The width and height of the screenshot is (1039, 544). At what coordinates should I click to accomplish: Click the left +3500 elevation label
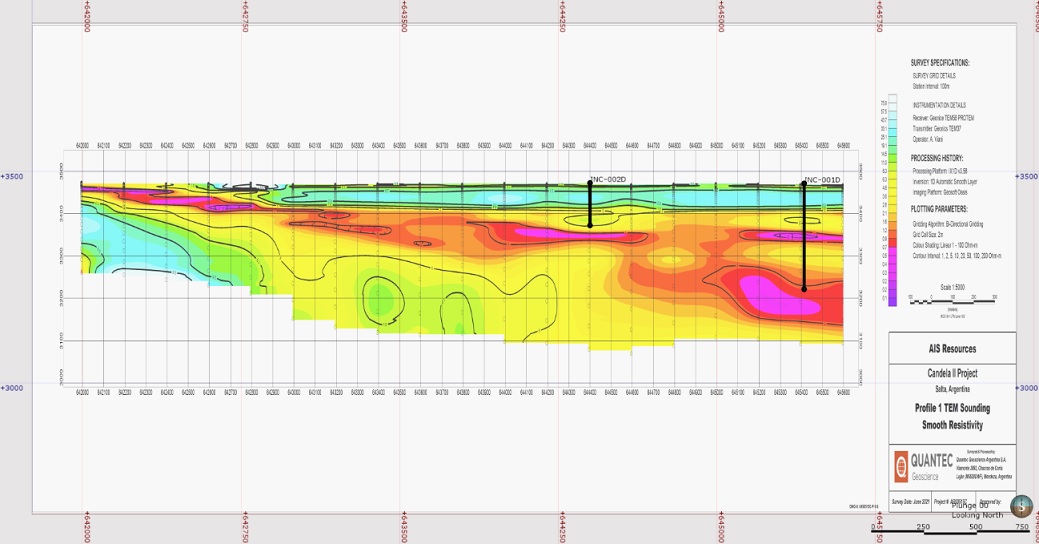pyautogui.click(x=12, y=176)
